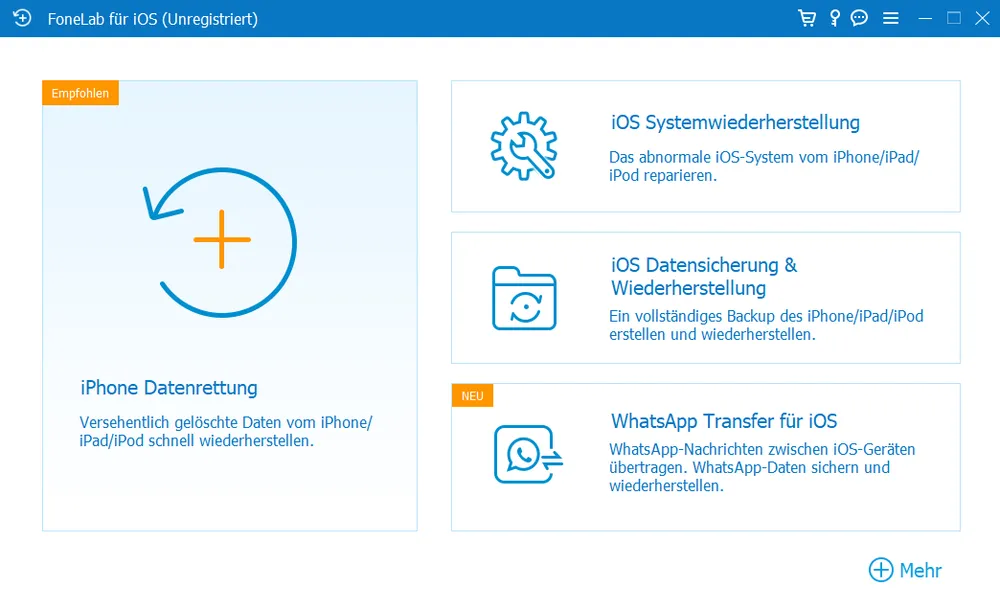Screen dimensions: 1000x605
Task: Open the feedback chat bubble icon
Action: 859,18
